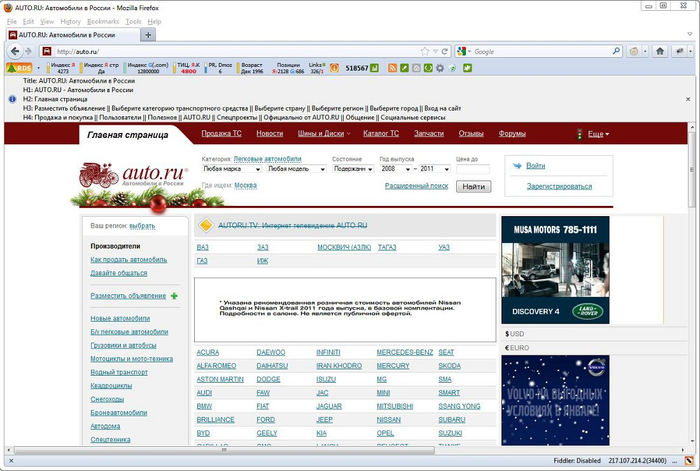
Task: Open the File menu
Action: click(12, 21)
